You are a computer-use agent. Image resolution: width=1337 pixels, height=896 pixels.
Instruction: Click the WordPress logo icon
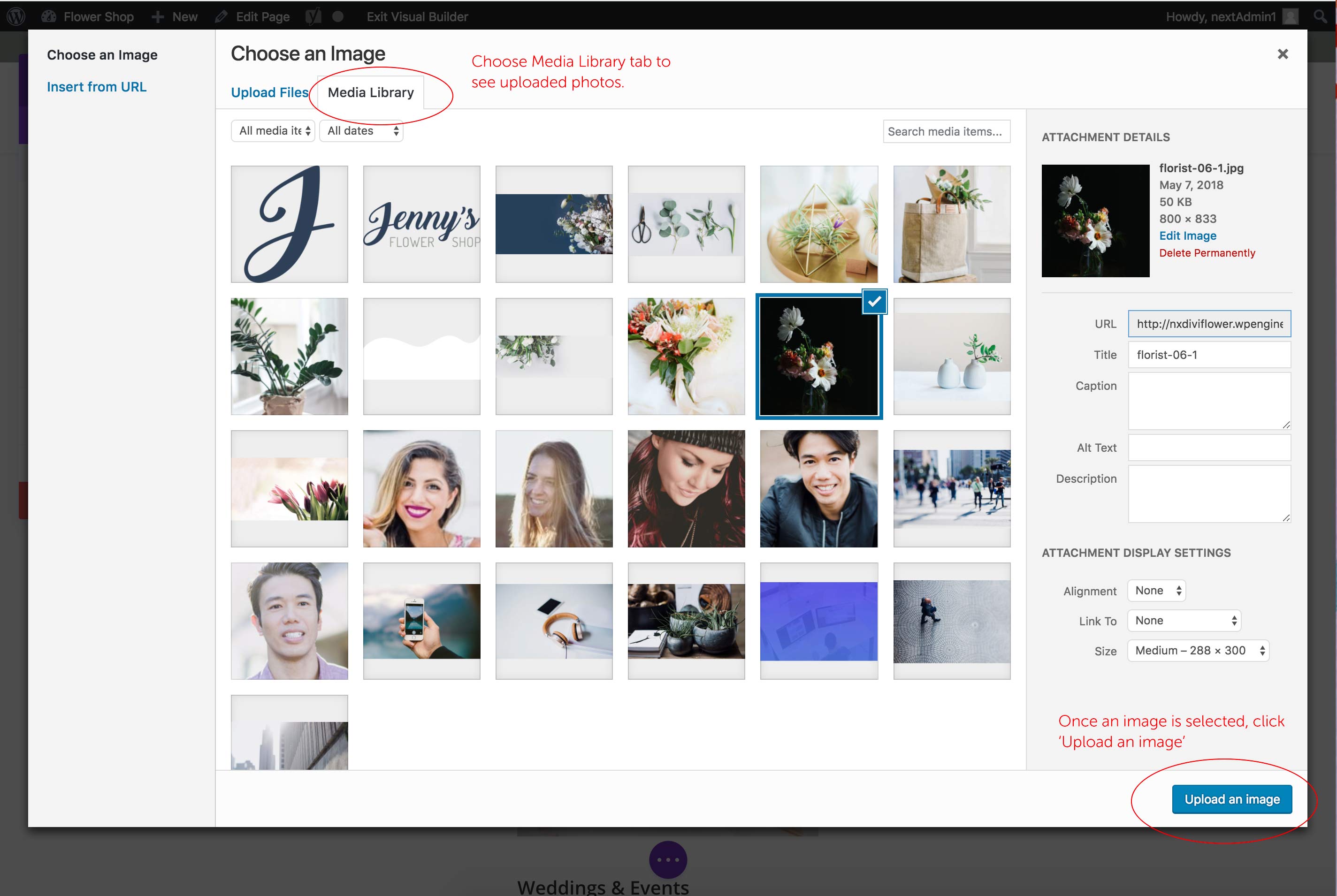coord(16,16)
